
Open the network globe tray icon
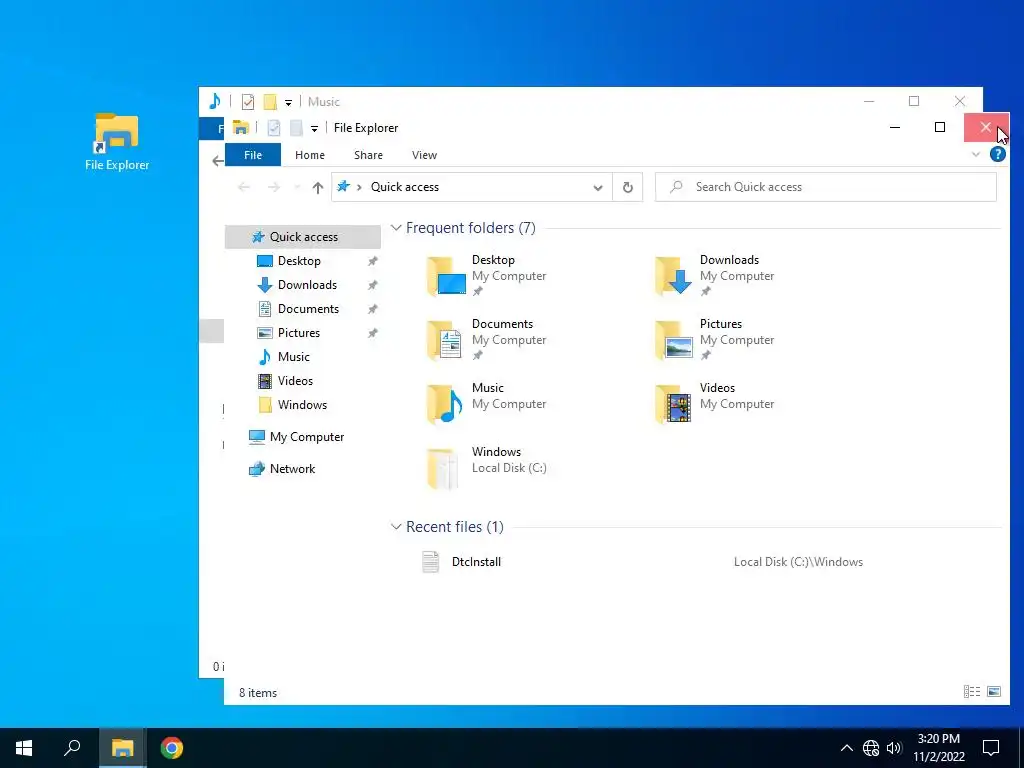click(x=871, y=748)
